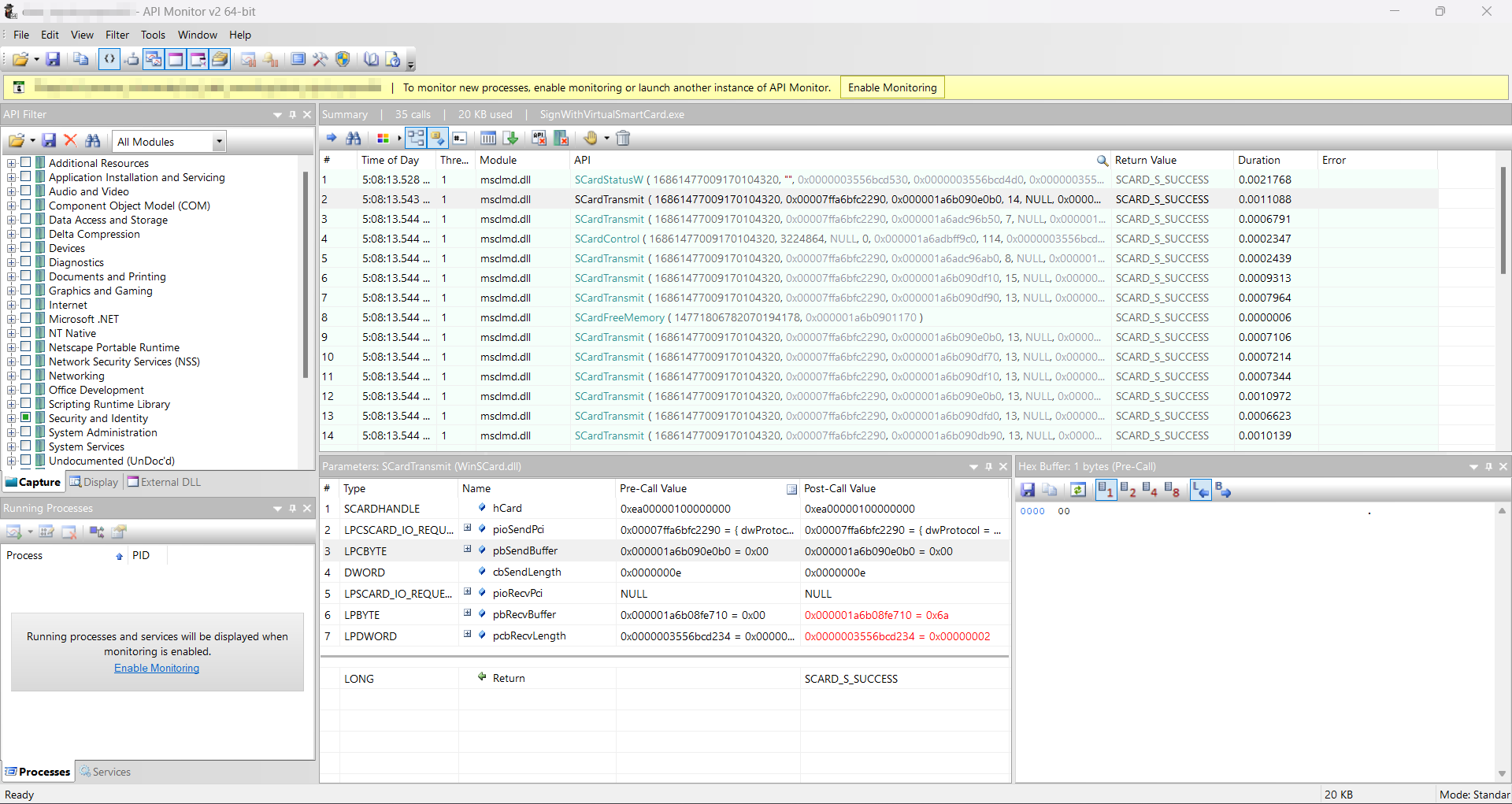Check the Undocumented (UnDoc'd) checkbox
Viewport: 1512px width, 804px height.
(26, 460)
